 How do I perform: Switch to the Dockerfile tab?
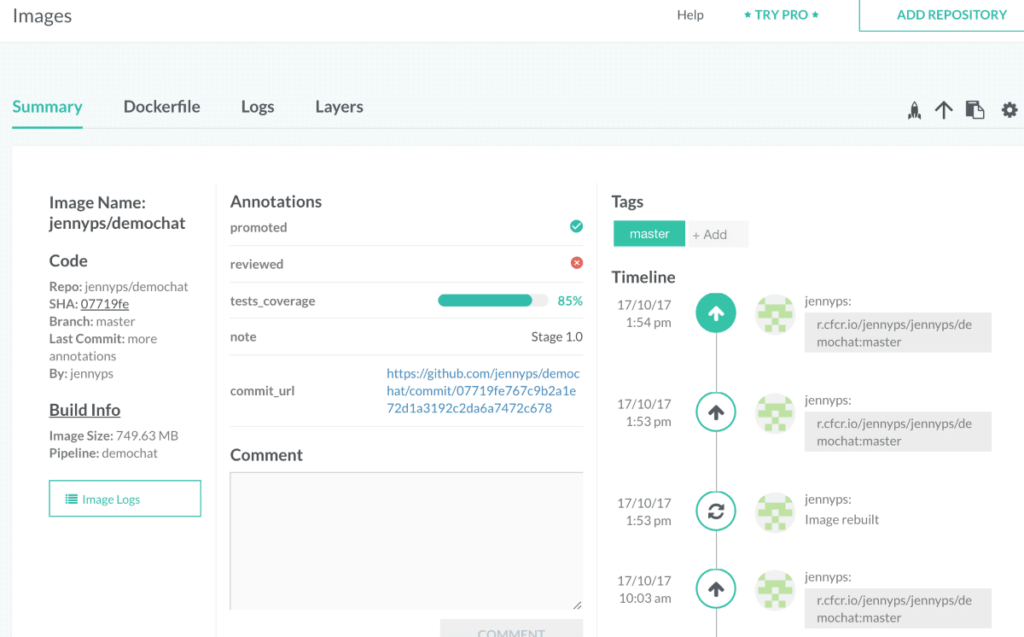coord(161,106)
